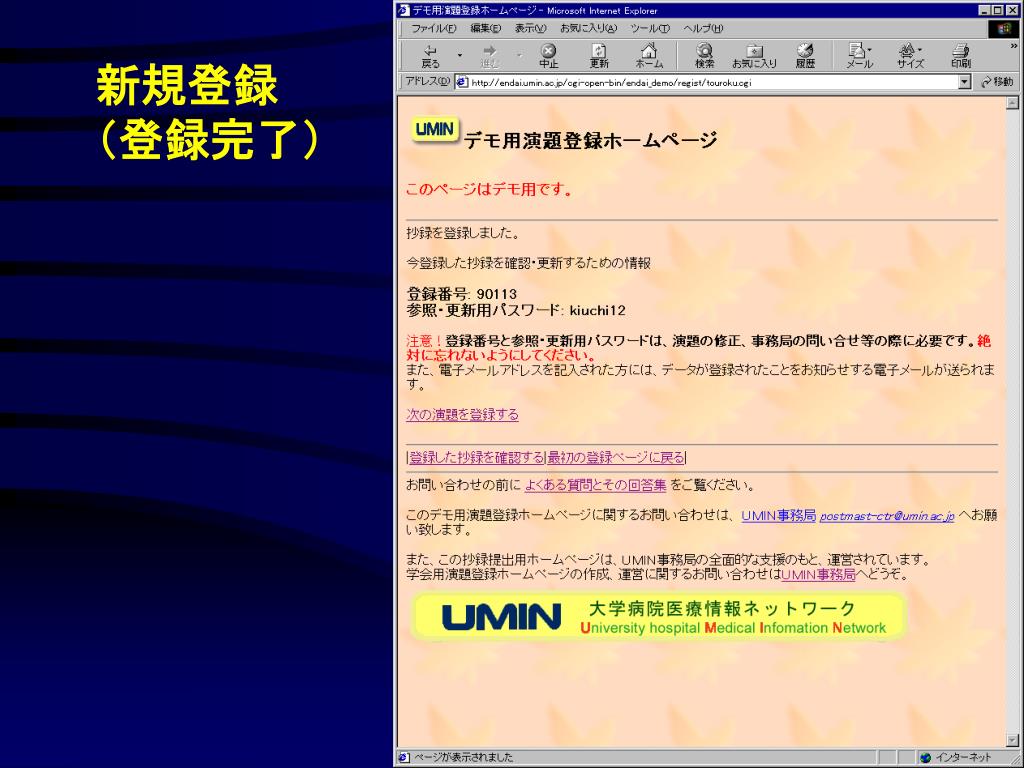Click the text 抄録を登録しました。
The image size is (1024, 768).
tap(463, 233)
